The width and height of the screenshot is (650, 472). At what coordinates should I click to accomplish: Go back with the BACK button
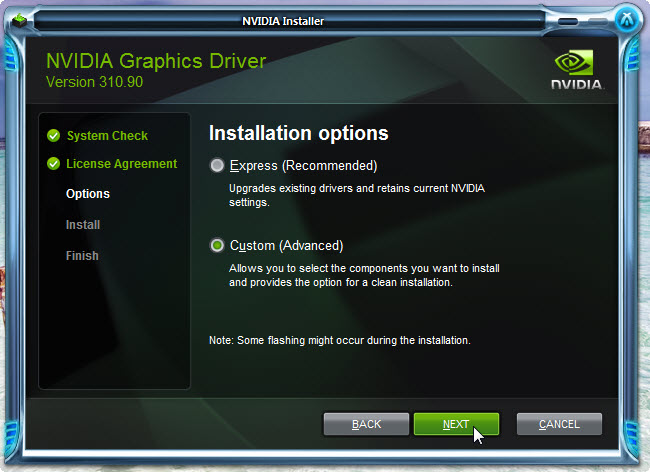[x=366, y=424]
